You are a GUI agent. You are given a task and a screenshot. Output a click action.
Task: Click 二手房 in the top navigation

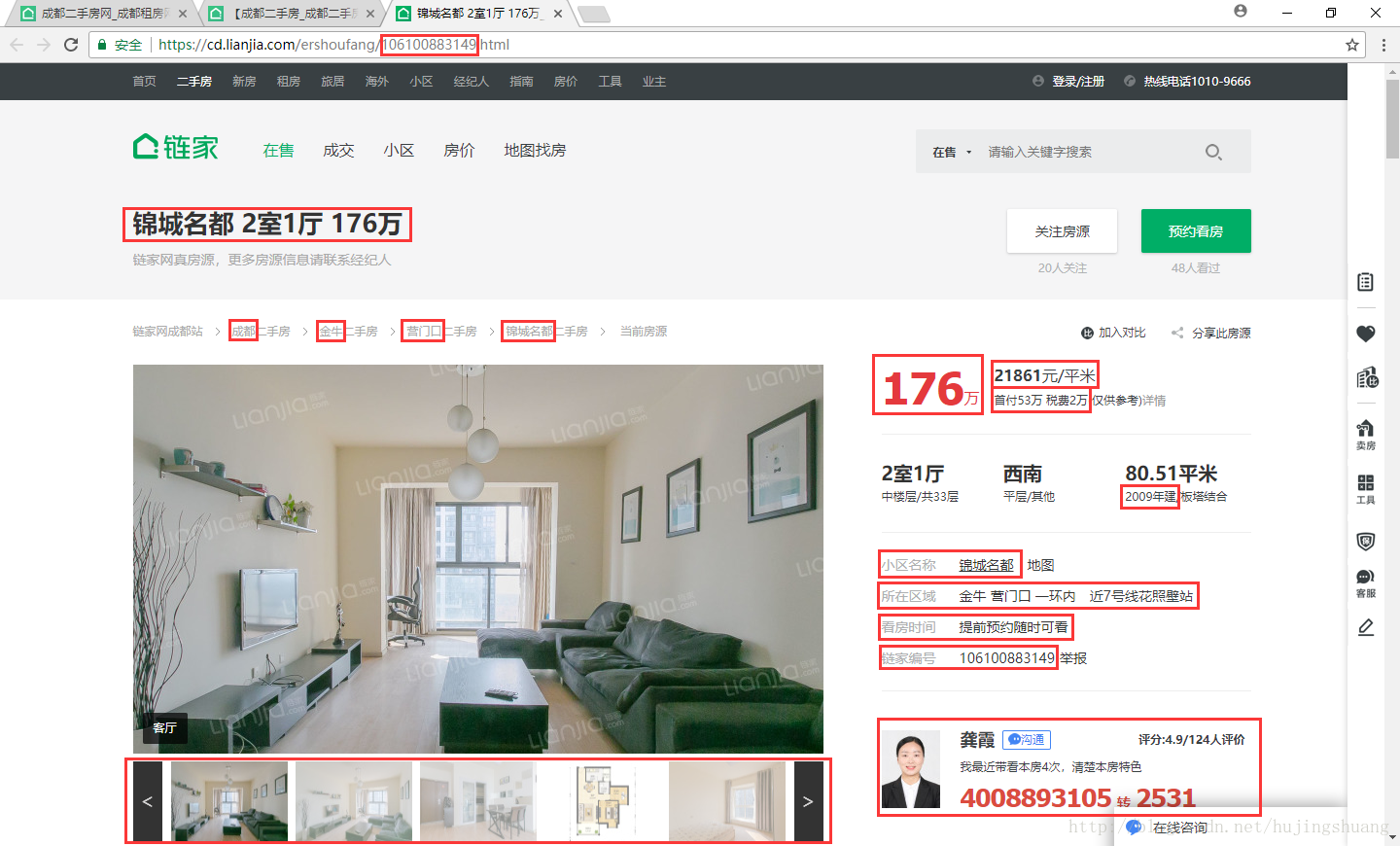pos(194,82)
